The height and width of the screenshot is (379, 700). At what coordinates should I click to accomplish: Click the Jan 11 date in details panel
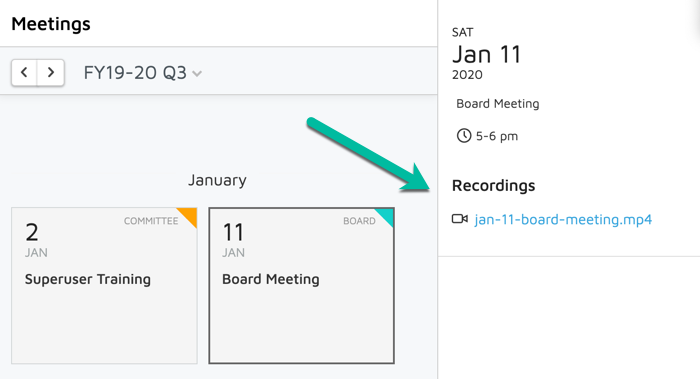pos(487,54)
